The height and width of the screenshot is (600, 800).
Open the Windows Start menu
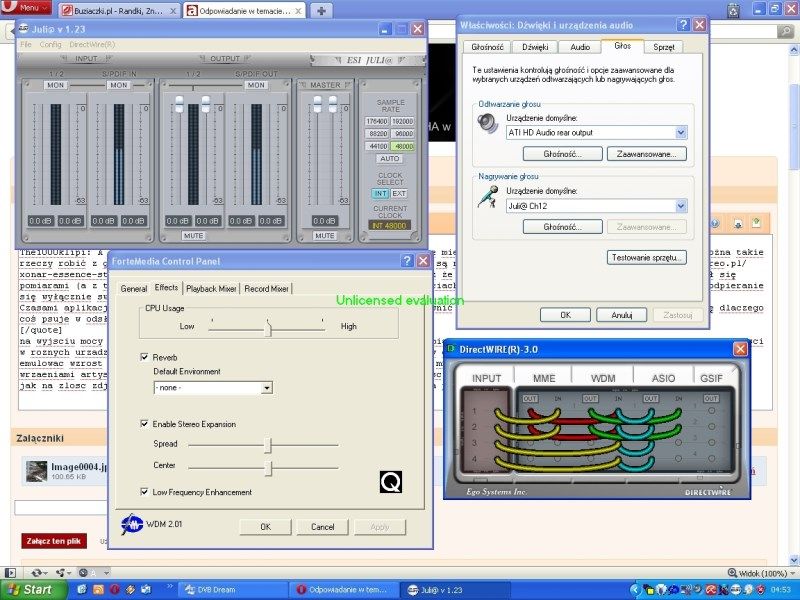coord(34,589)
